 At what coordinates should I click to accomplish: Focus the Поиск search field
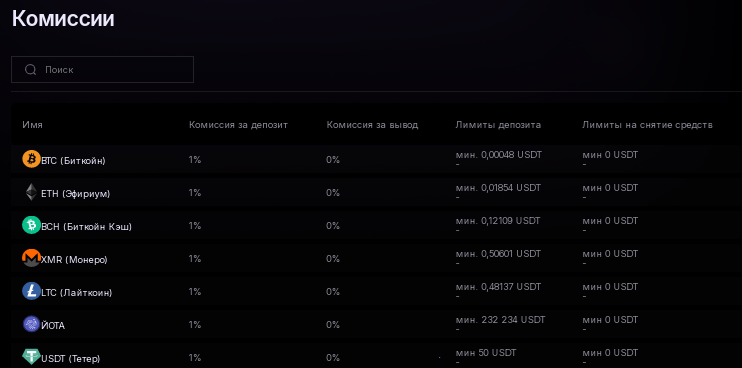tap(102, 70)
